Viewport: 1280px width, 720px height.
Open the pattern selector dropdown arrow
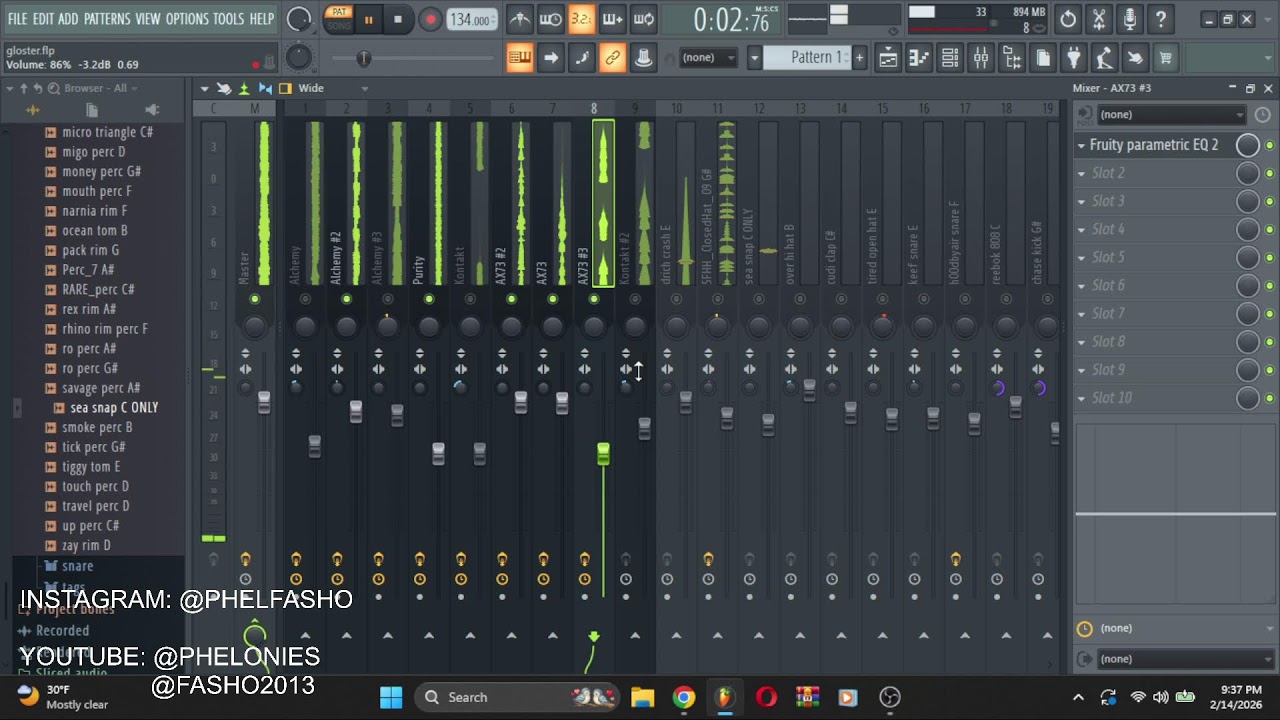tap(755, 58)
